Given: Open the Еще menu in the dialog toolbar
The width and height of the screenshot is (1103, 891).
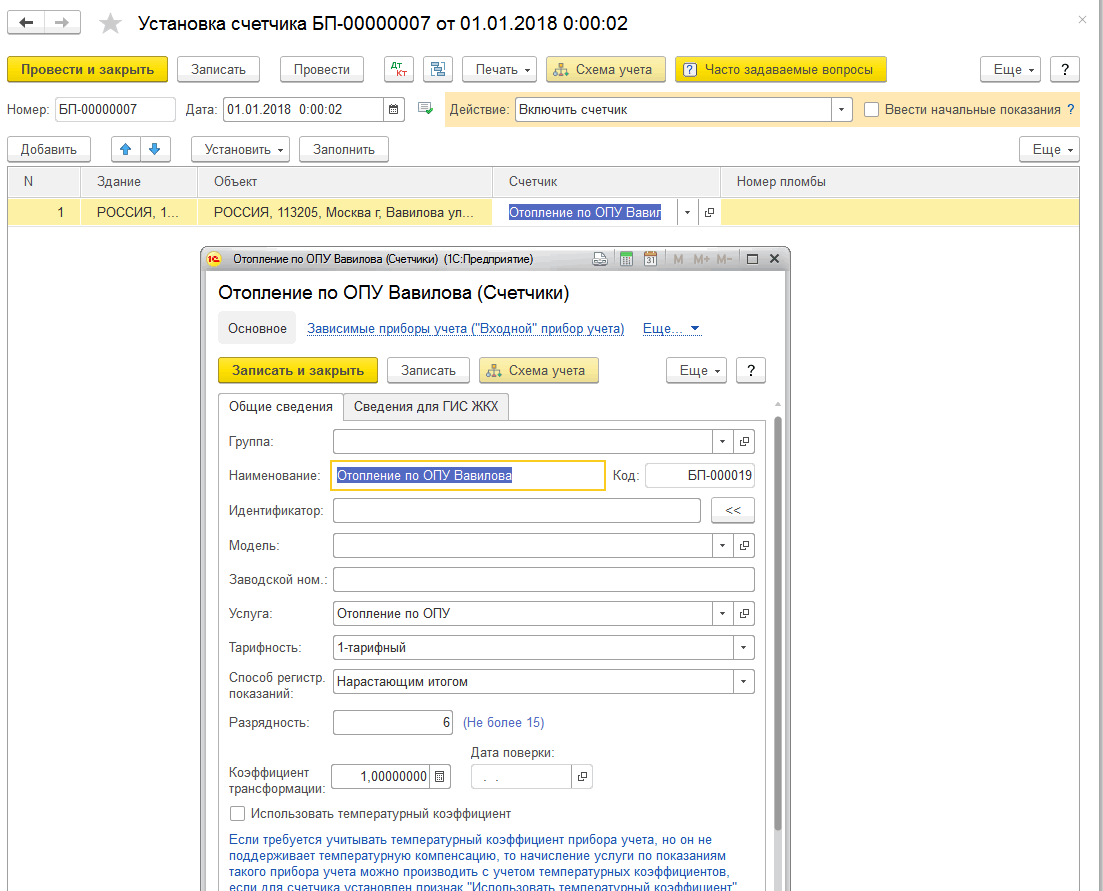Looking at the screenshot, I should coord(696,371).
